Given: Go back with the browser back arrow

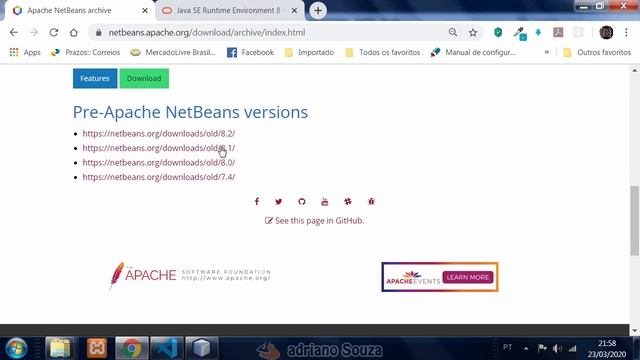Looking at the screenshot, I should 14,32.
